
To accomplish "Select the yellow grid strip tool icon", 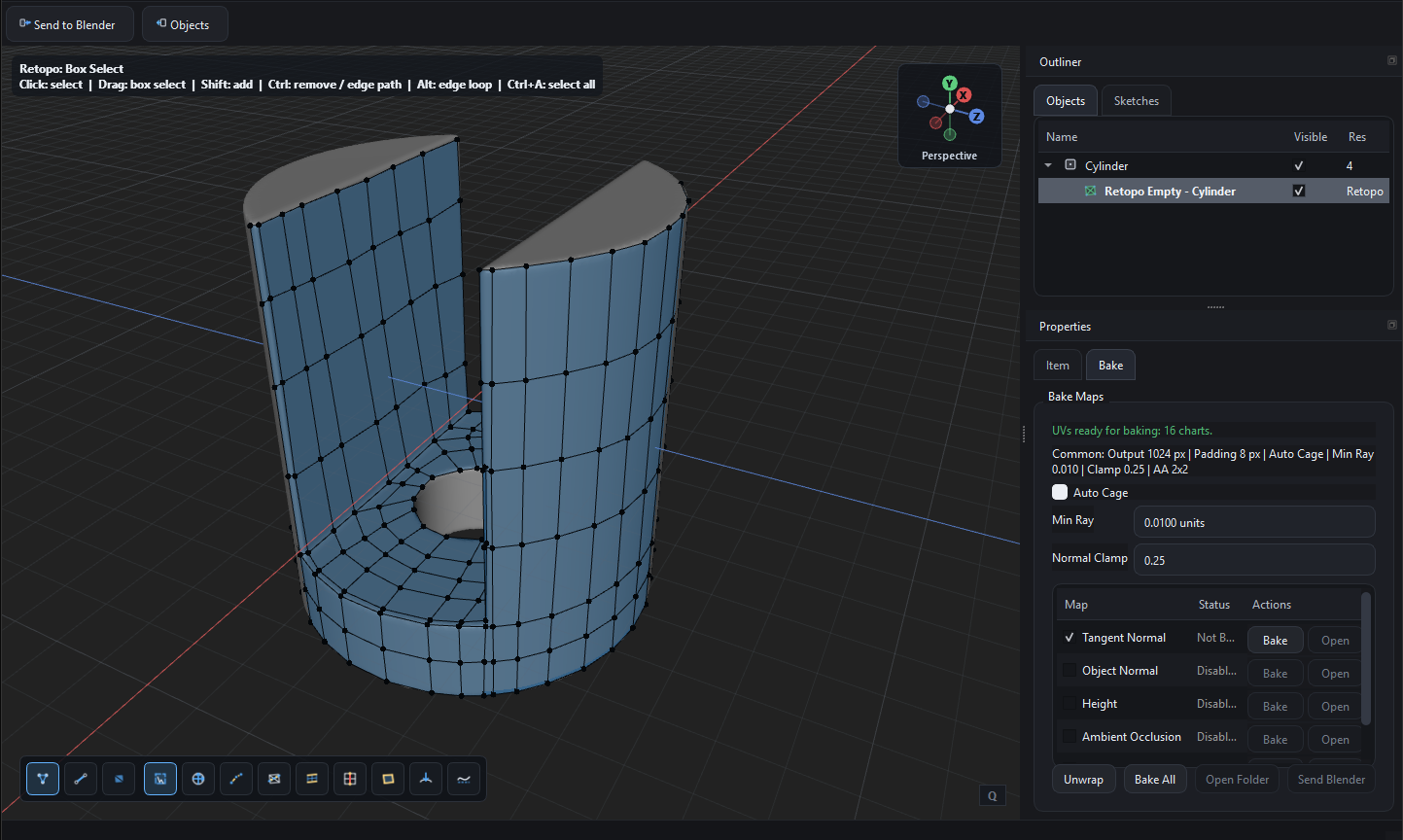I will (x=312, y=779).
